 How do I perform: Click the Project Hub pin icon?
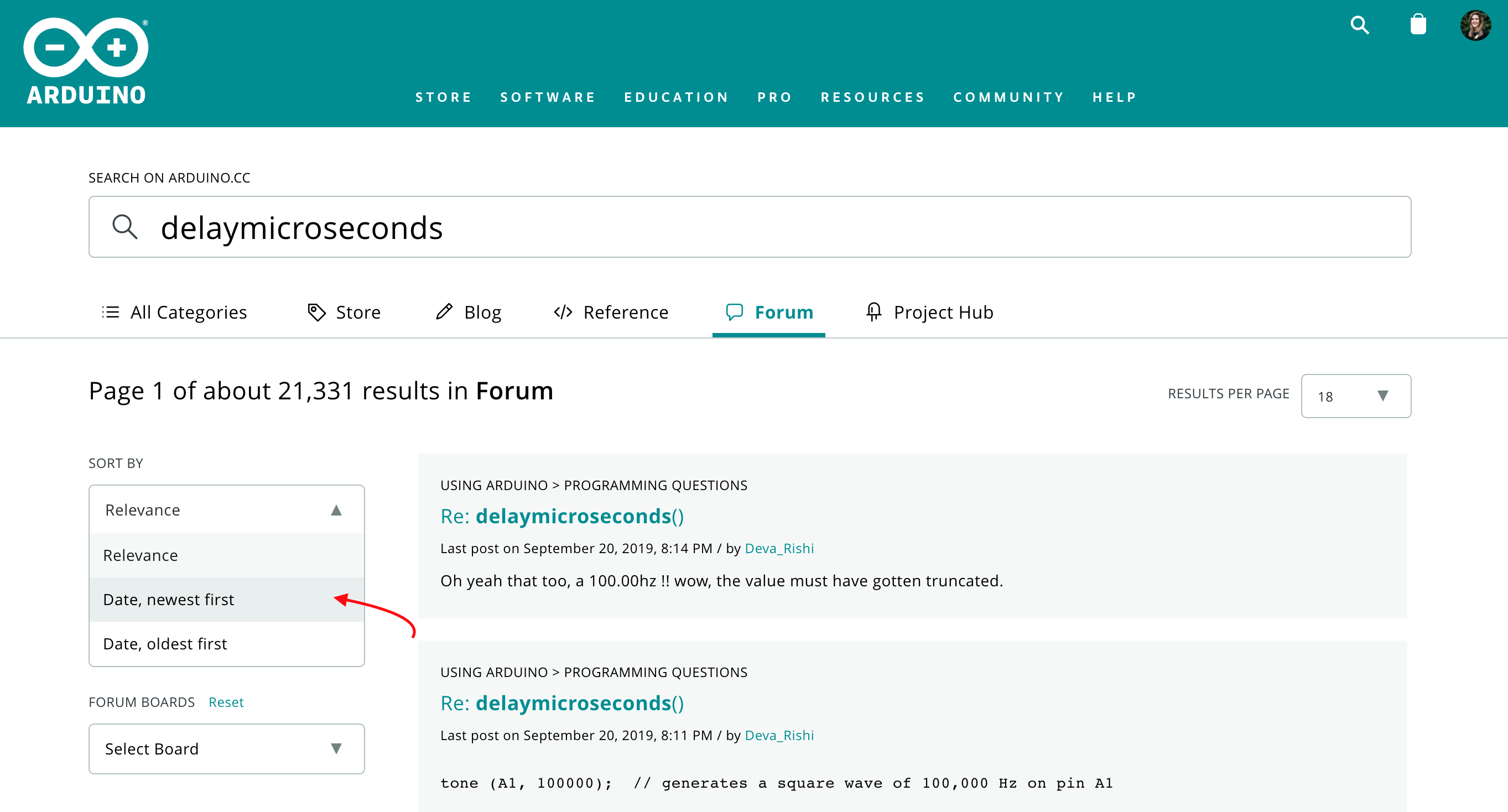pos(873,312)
